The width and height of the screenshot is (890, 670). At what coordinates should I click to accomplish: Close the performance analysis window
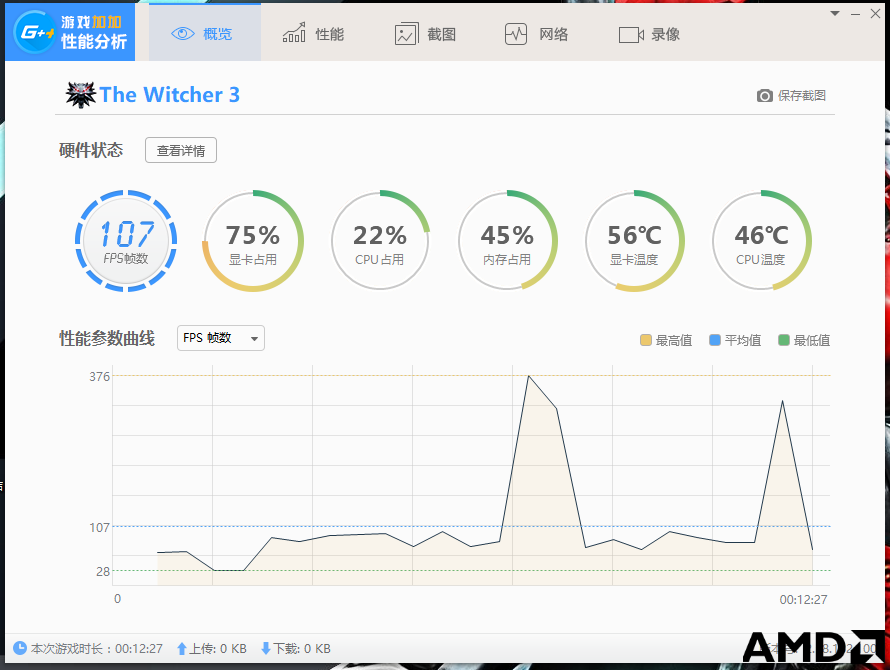(x=875, y=14)
